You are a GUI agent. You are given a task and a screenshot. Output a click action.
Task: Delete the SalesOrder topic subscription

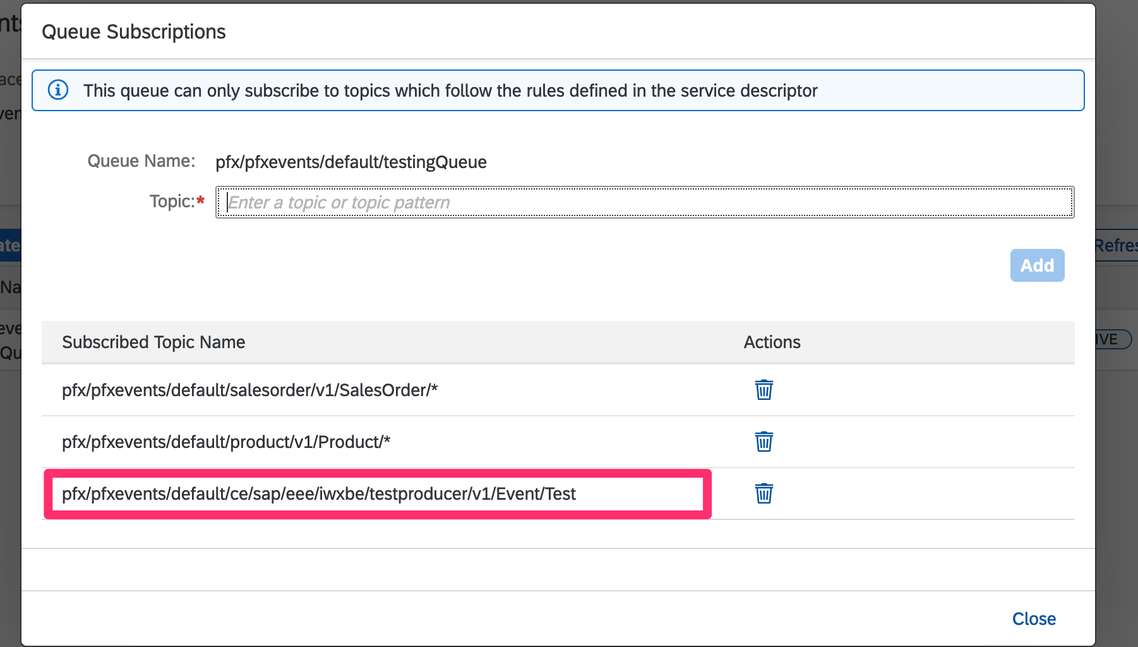pos(764,390)
